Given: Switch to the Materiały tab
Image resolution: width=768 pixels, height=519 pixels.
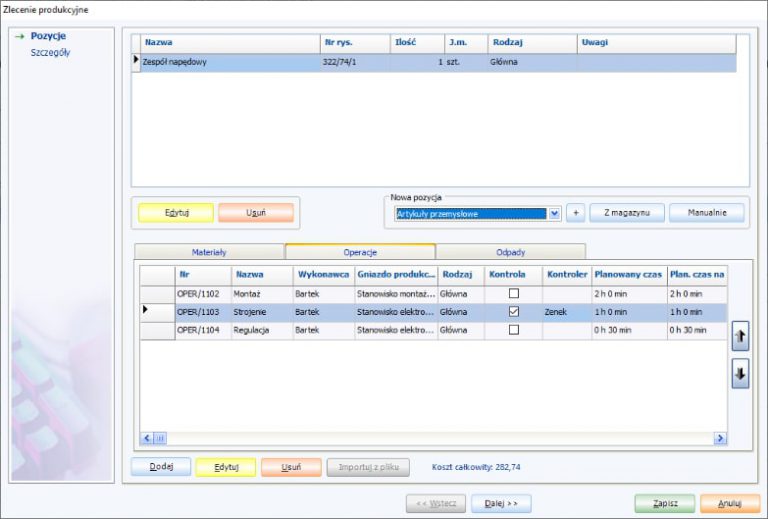Looking at the screenshot, I should coord(209,253).
